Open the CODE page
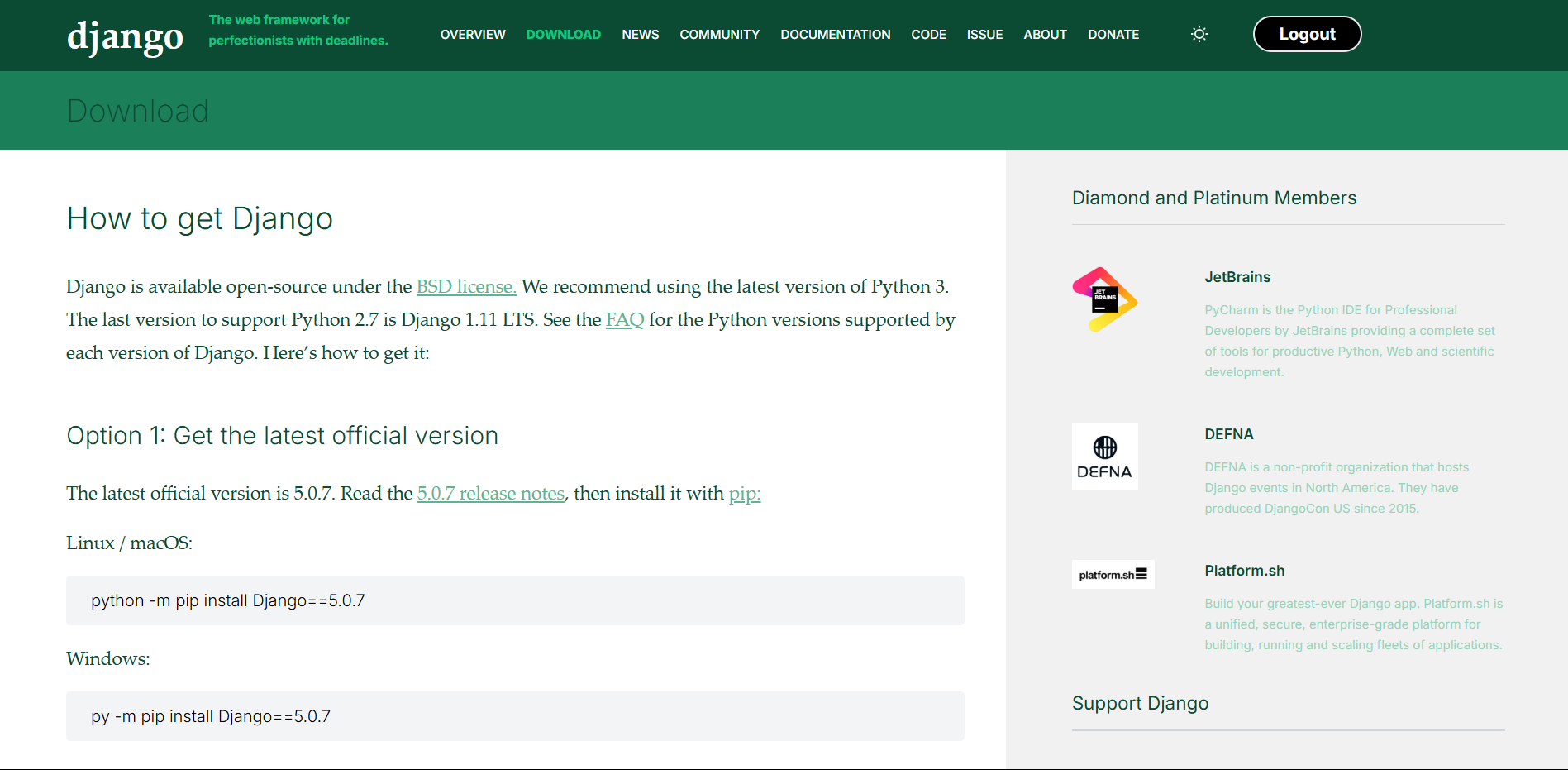 pos(928,34)
